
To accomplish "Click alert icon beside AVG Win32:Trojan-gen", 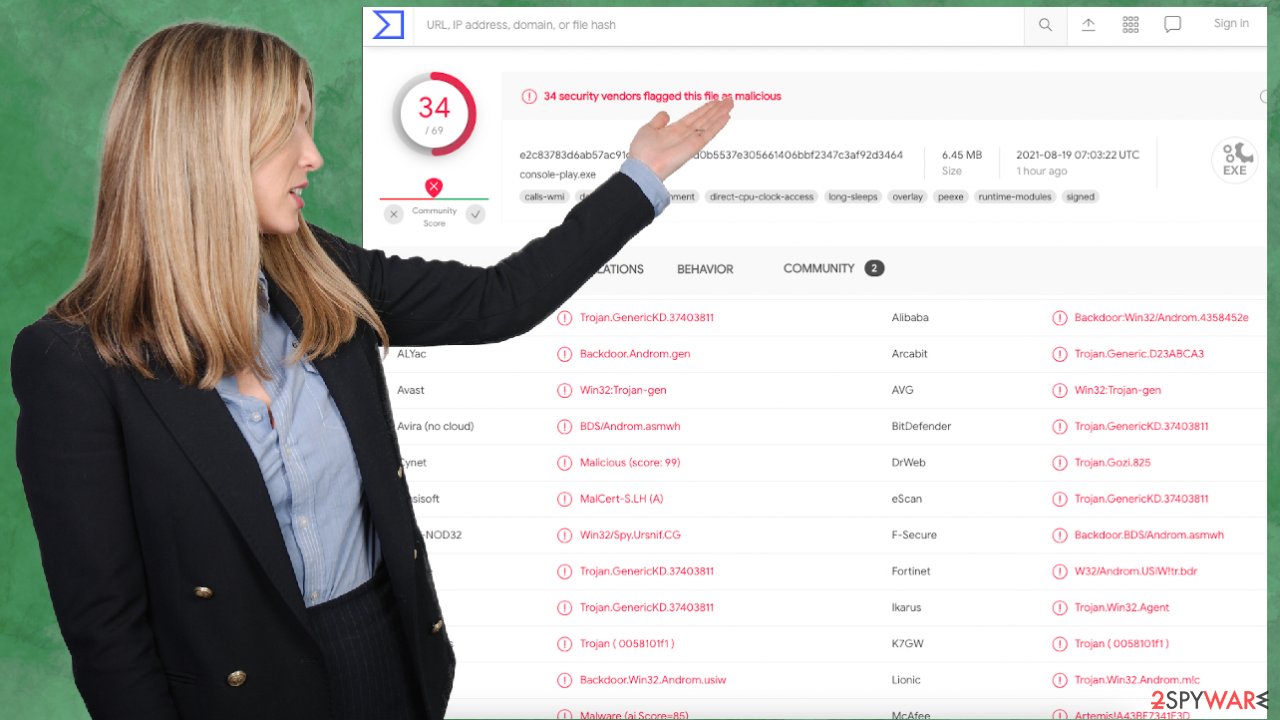I will tap(1060, 390).
